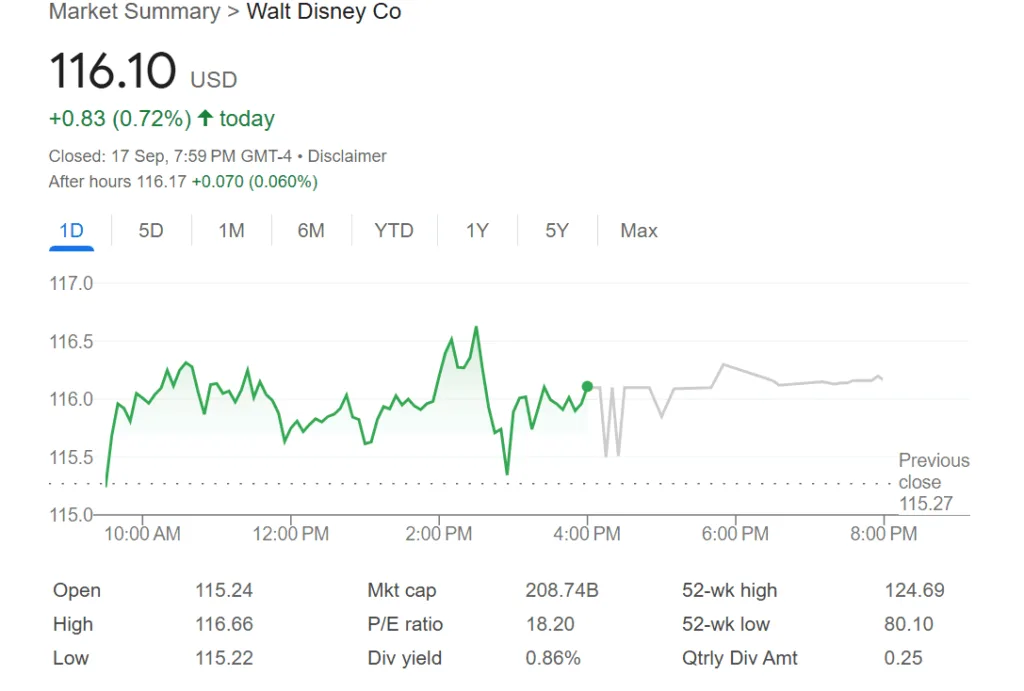Viewport: 1024px width, 691px height.
Task: Open the 1Y chart view
Action: click(x=477, y=230)
